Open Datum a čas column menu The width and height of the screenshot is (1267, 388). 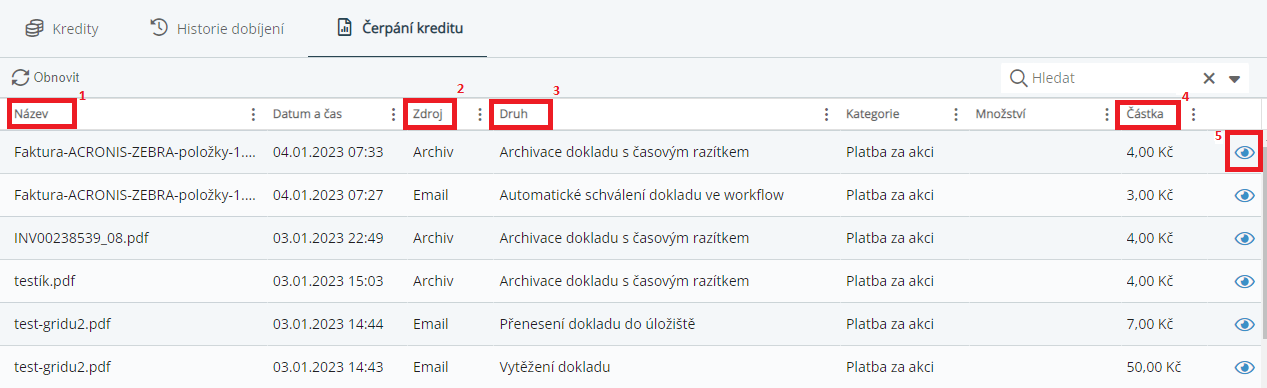pos(393,114)
